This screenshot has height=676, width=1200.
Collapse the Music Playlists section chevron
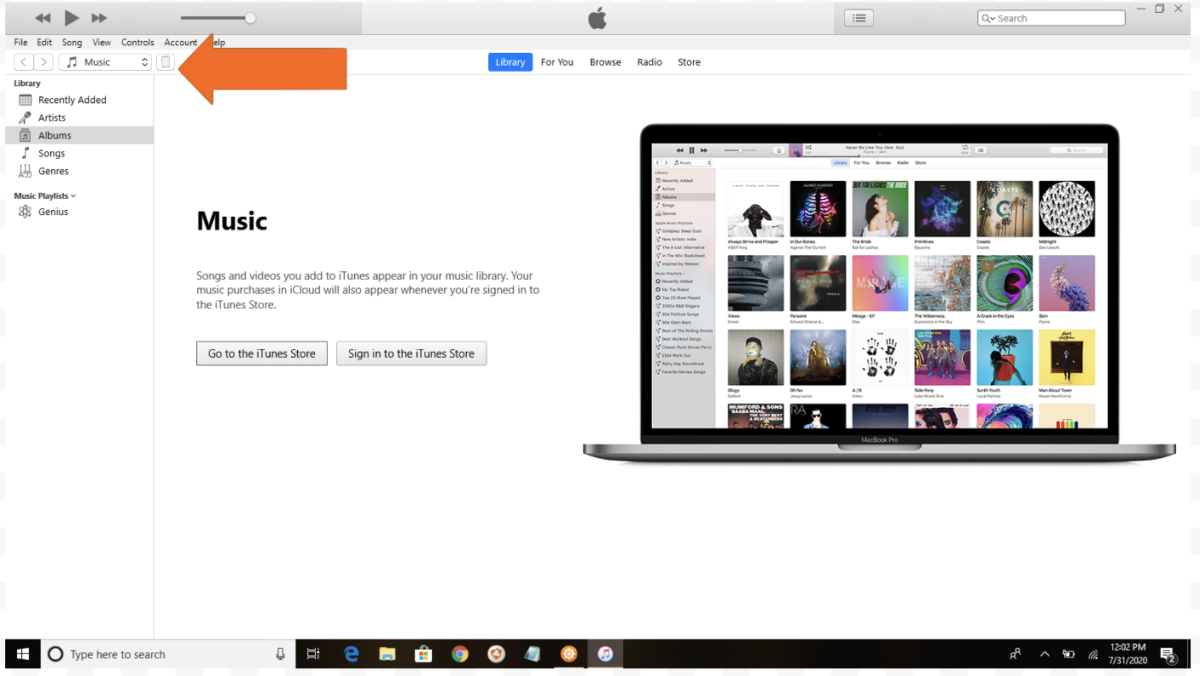[x=74, y=196]
